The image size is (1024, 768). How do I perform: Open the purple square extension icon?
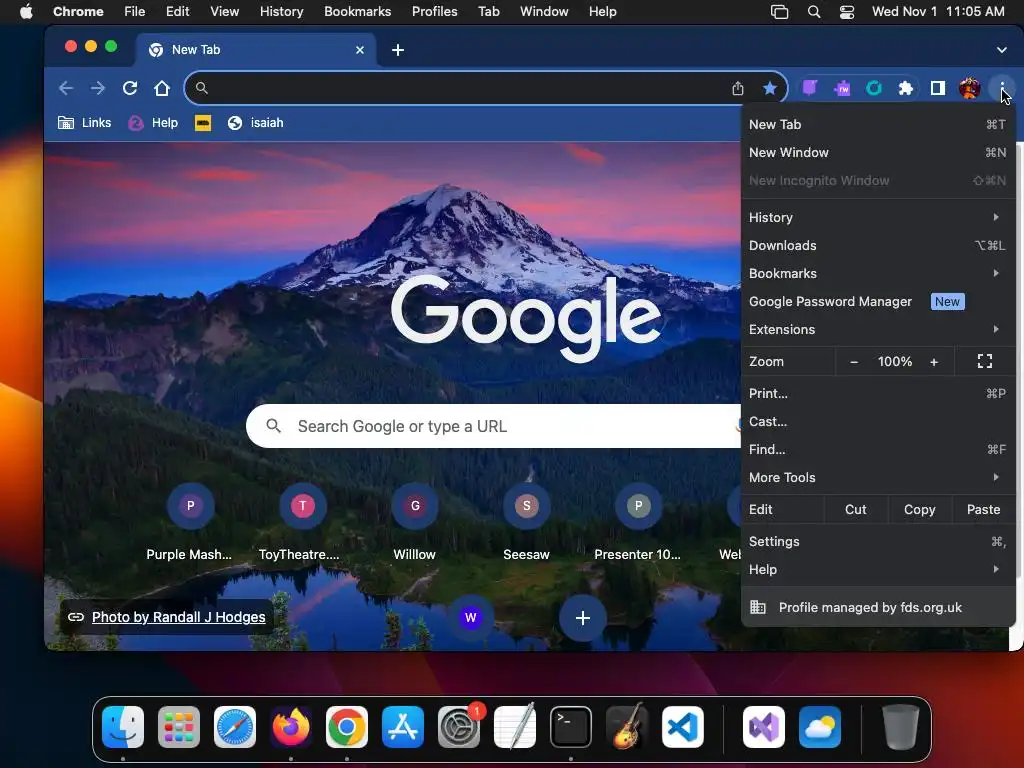(x=810, y=88)
